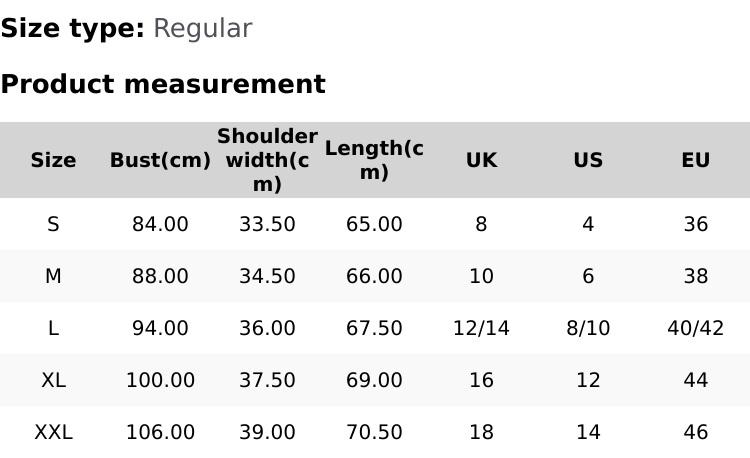The width and height of the screenshot is (750, 458).
Task: Click the Regular size type text
Action: click(x=202, y=28)
